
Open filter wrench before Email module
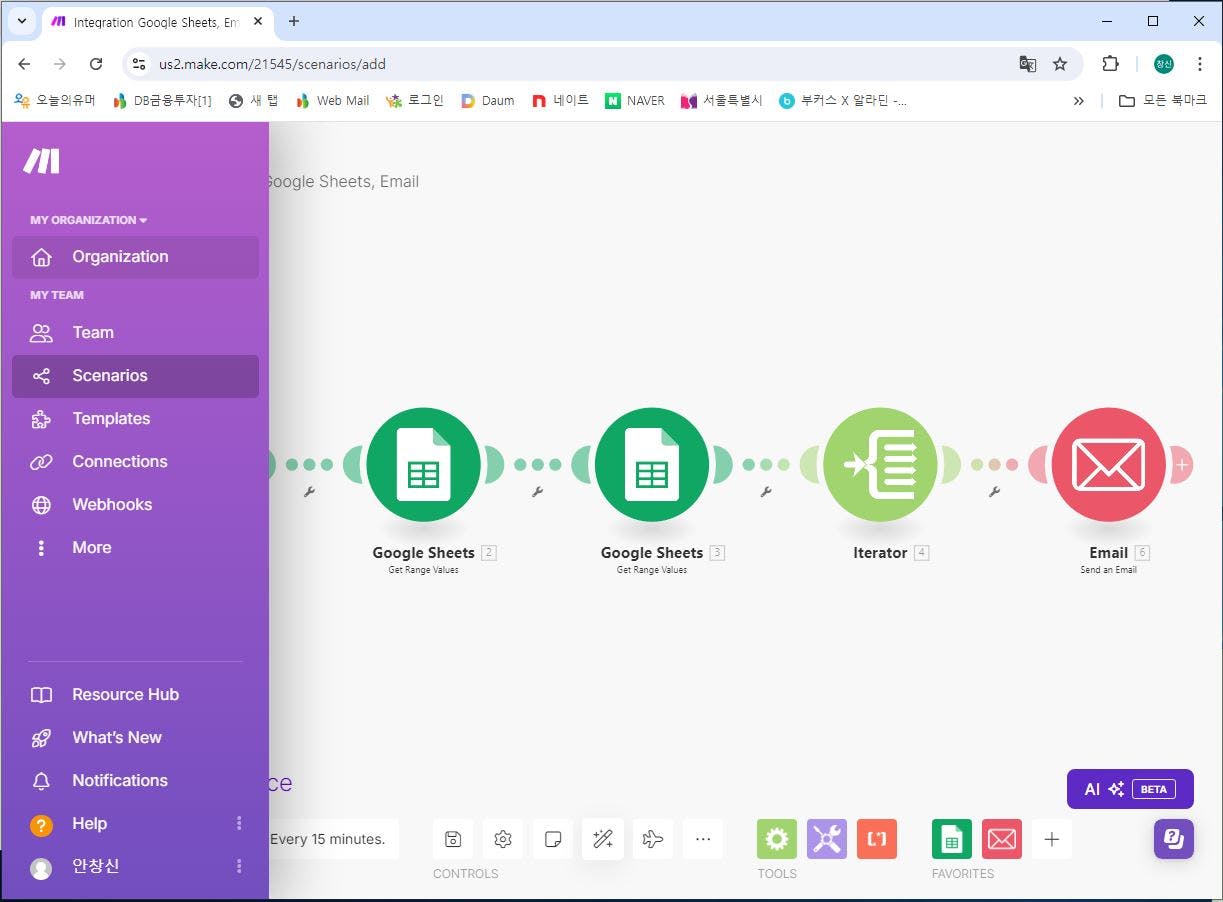point(995,492)
